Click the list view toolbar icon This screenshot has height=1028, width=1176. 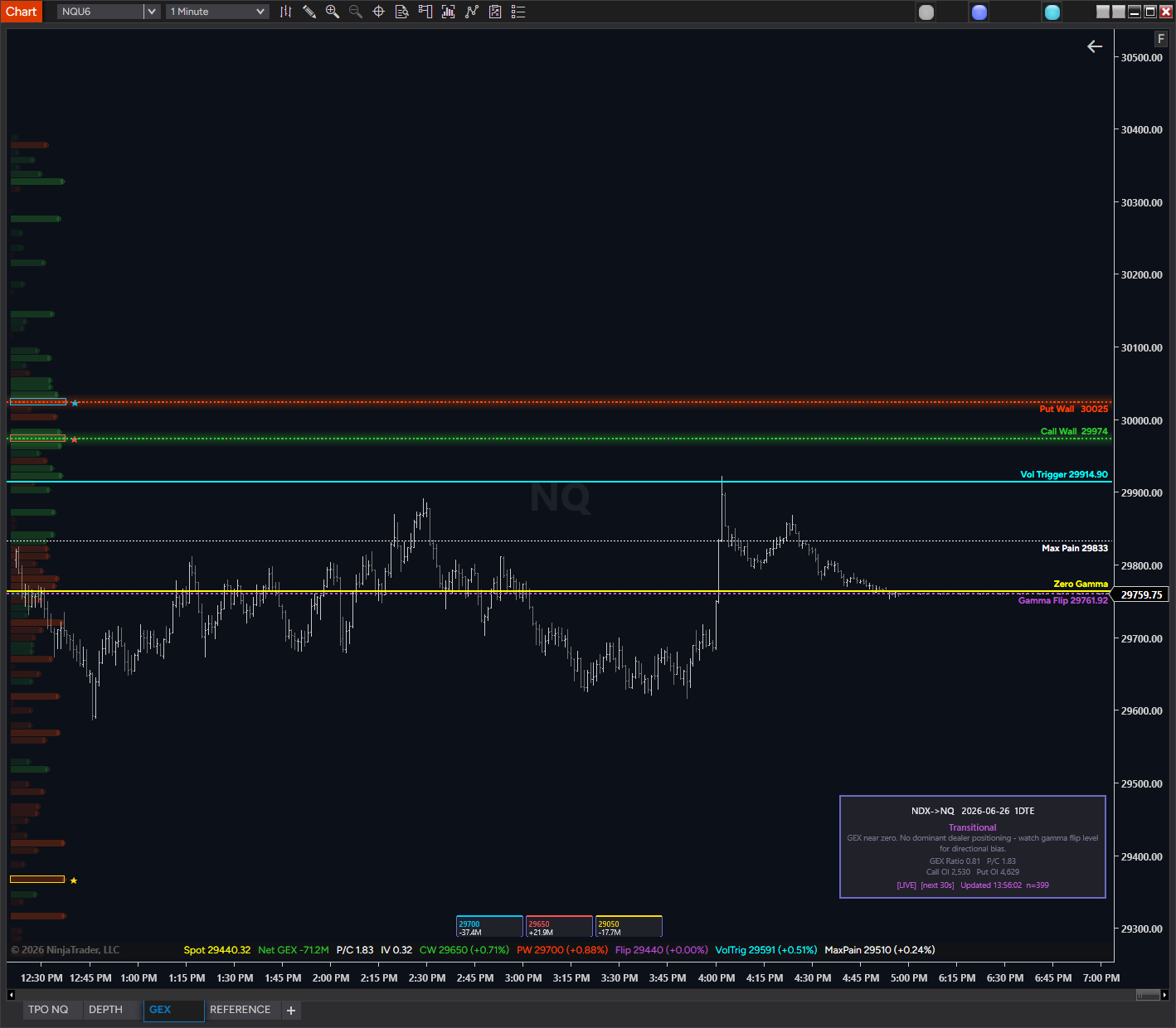[x=518, y=12]
